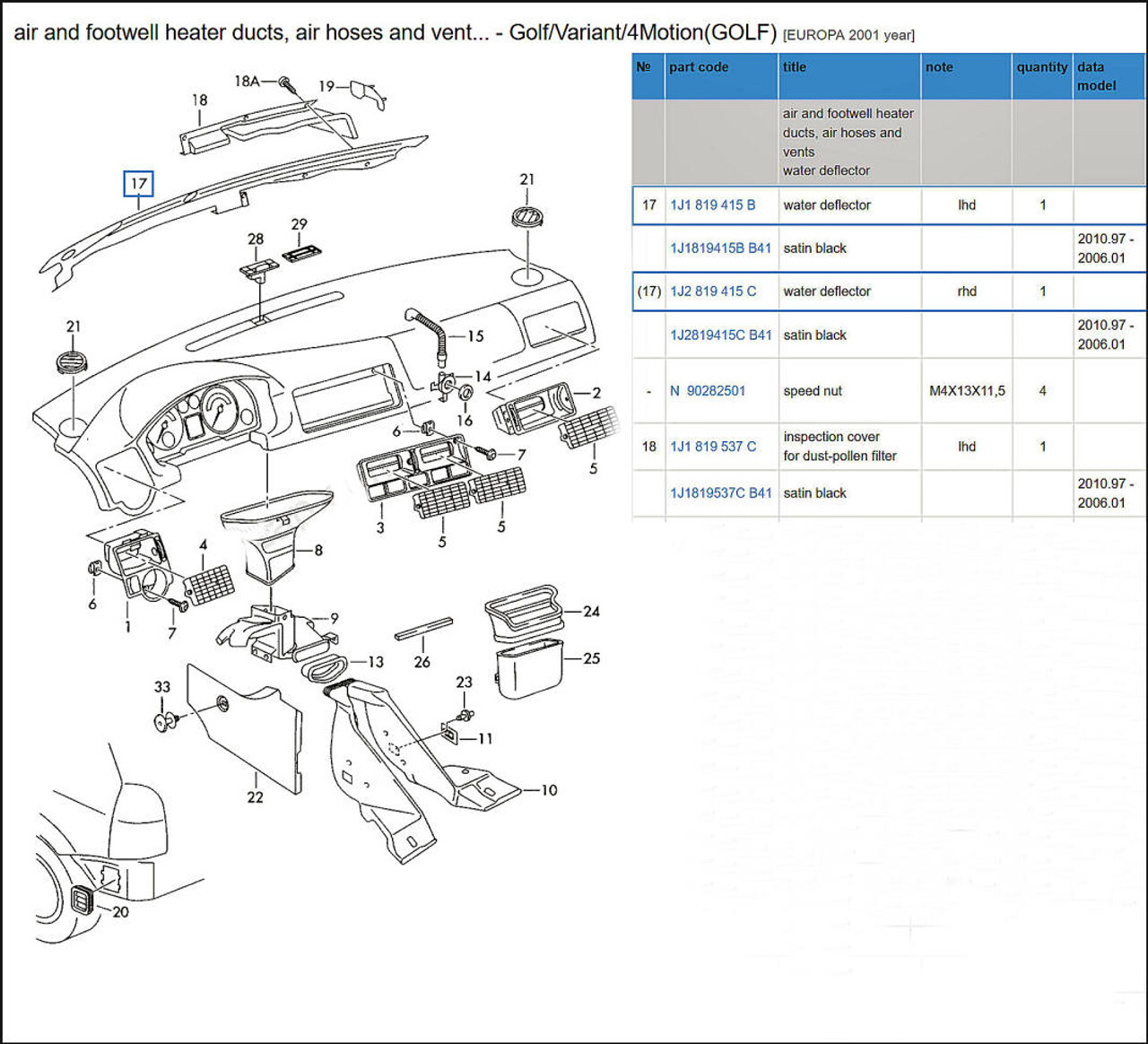1148x1044 pixels.
Task: Click the "(17)" number cell
Action: pos(648,291)
